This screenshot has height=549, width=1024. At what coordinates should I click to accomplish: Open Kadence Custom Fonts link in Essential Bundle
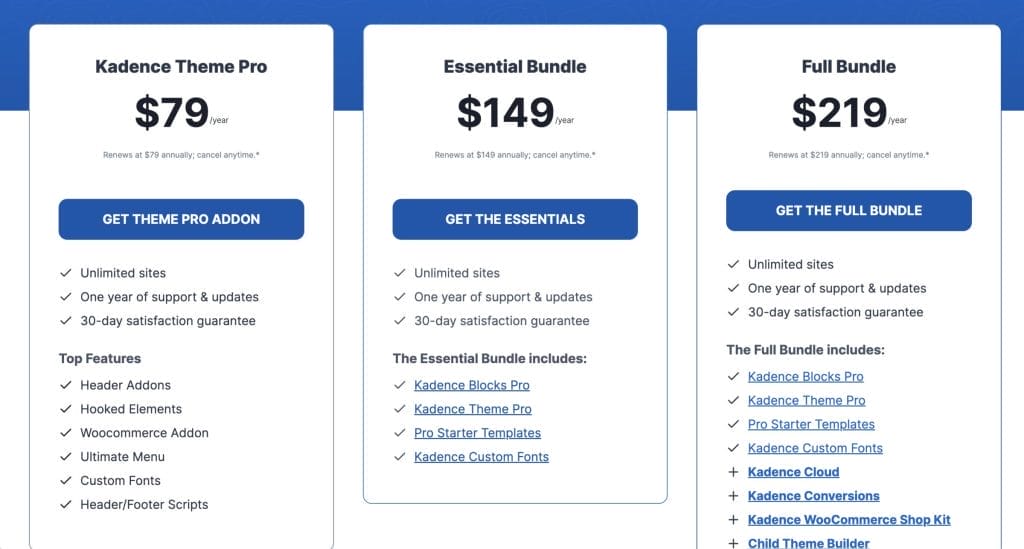tap(481, 457)
